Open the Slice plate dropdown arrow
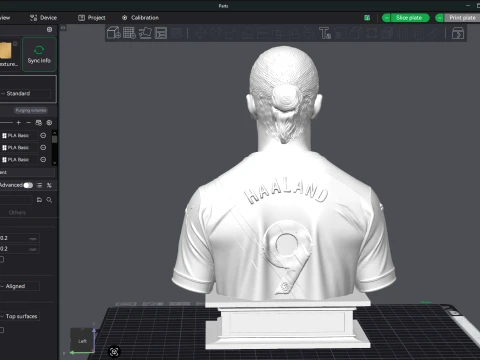Image resolution: width=480 pixels, height=360 pixels. 386,18
